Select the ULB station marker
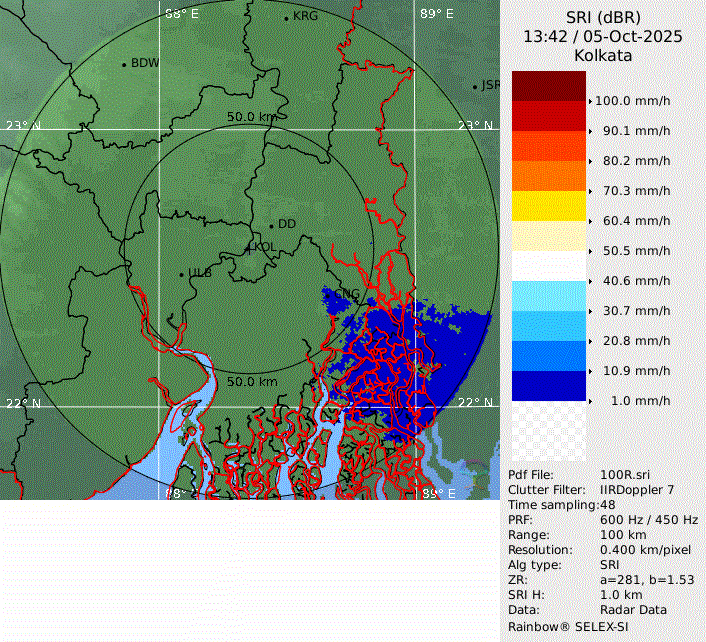706x642 pixels. (181, 274)
